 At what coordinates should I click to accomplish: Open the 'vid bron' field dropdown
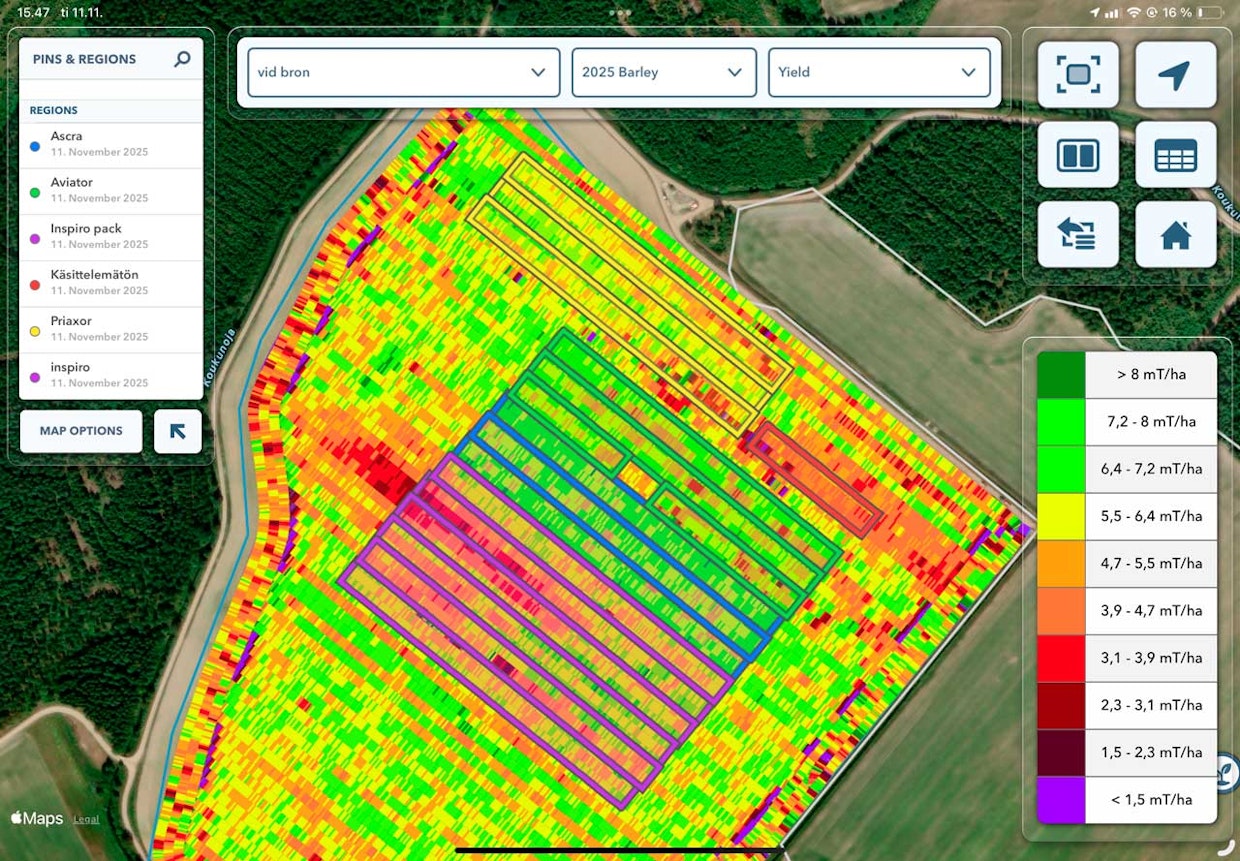point(403,72)
